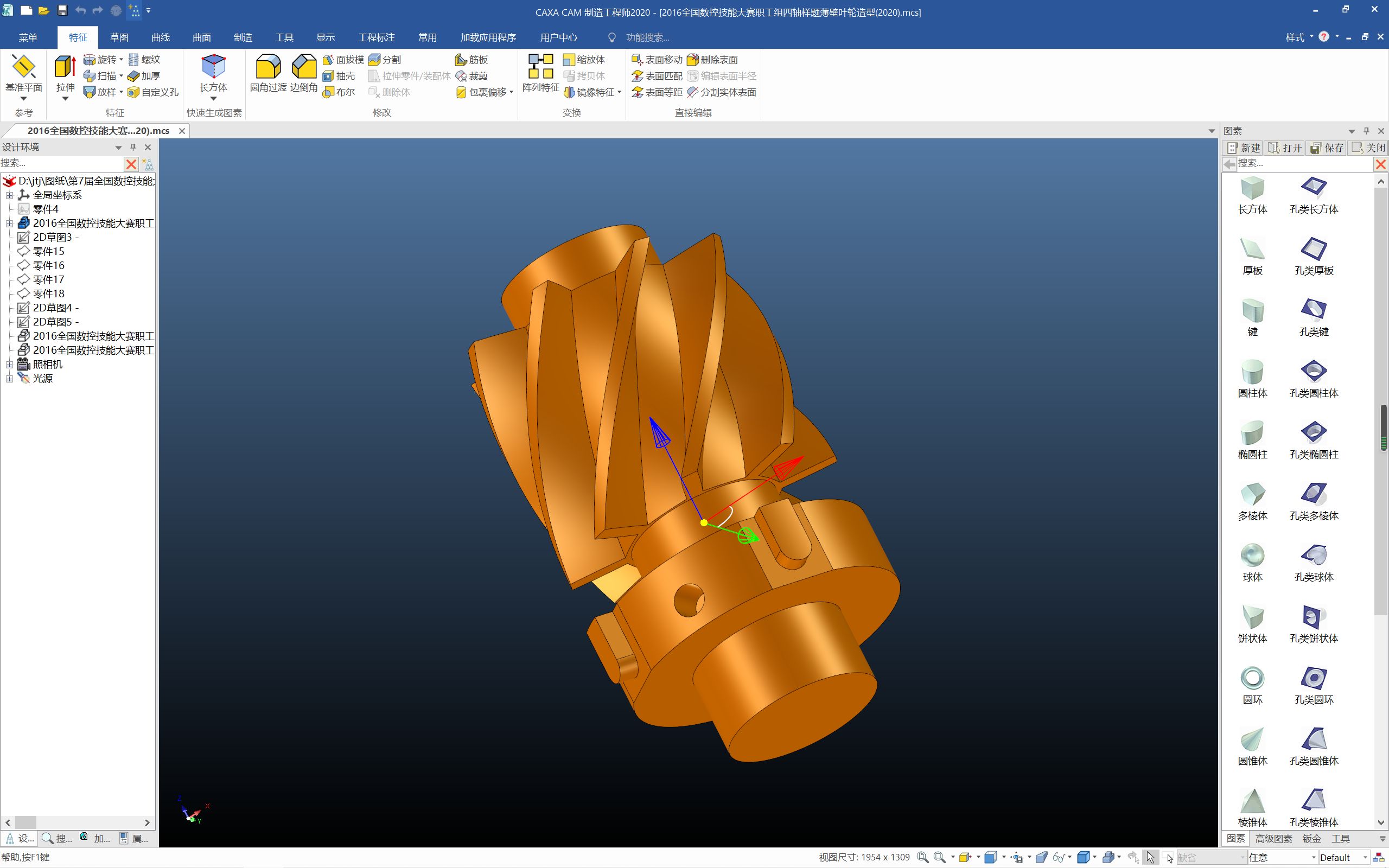Open the 布尔 boolean tool
This screenshot has height=868, width=1389.
coord(339,92)
